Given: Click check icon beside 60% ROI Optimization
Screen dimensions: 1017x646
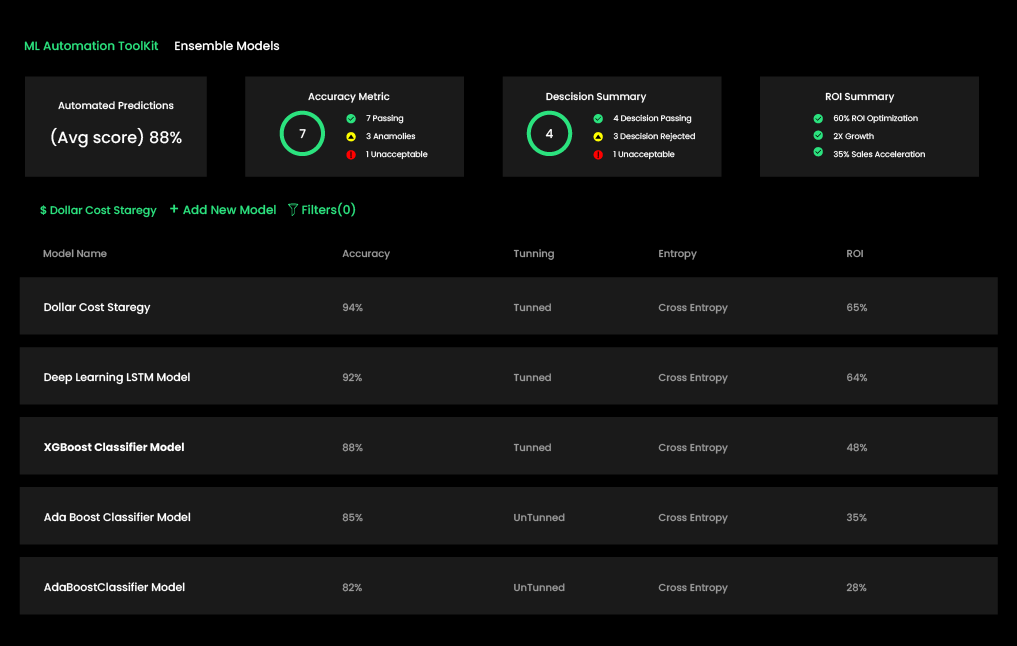Looking at the screenshot, I should click(x=818, y=118).
